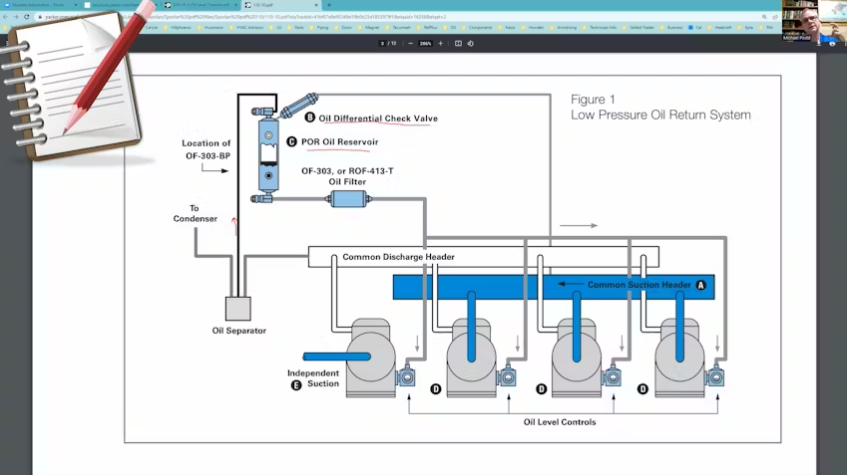Click the 'Common Discharge Header' label
This screenshot has height=475, width=847.
pyautogui.click(x=398, y=257)
